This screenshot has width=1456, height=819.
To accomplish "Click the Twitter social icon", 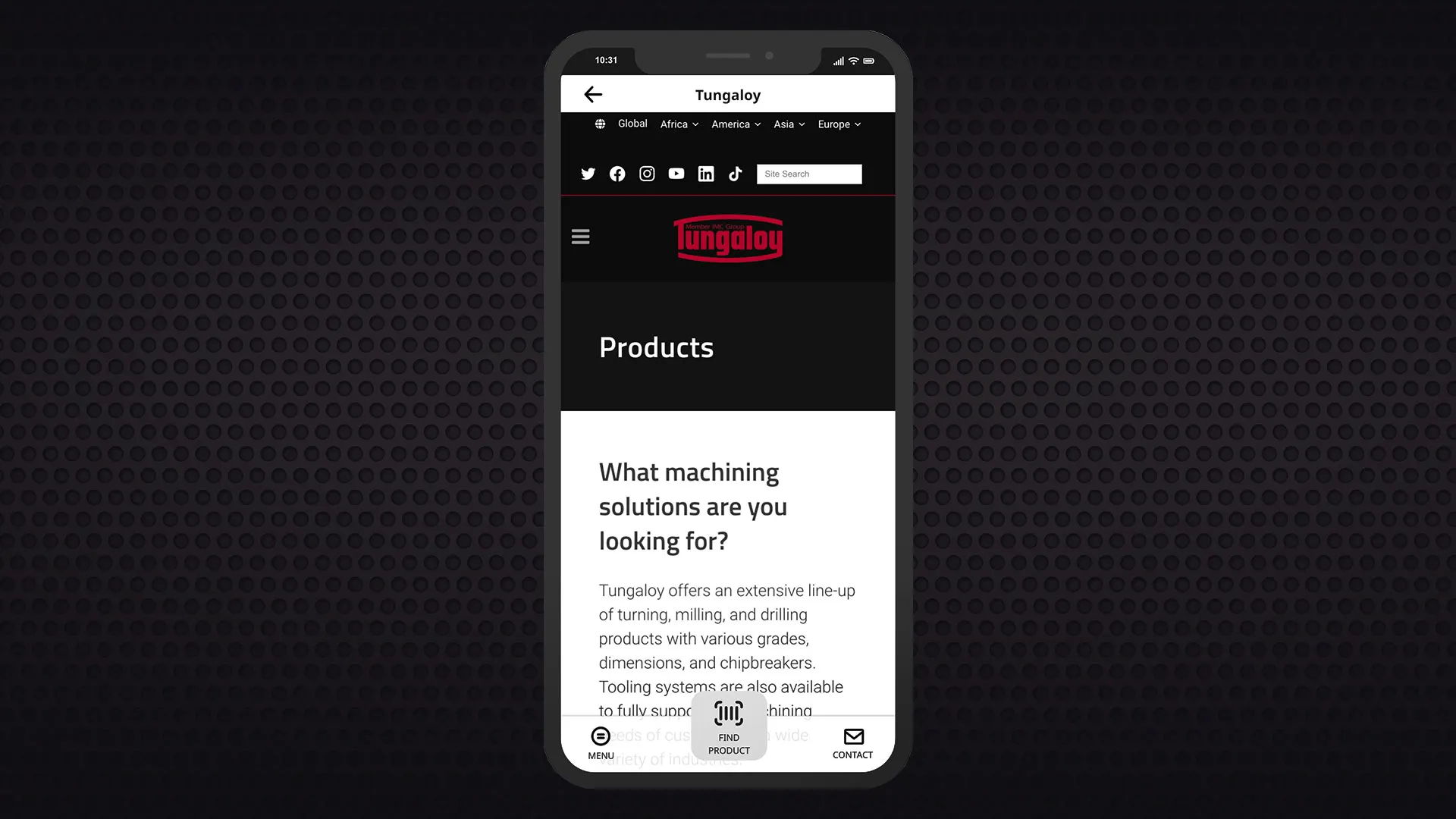I will coord(588,174).
